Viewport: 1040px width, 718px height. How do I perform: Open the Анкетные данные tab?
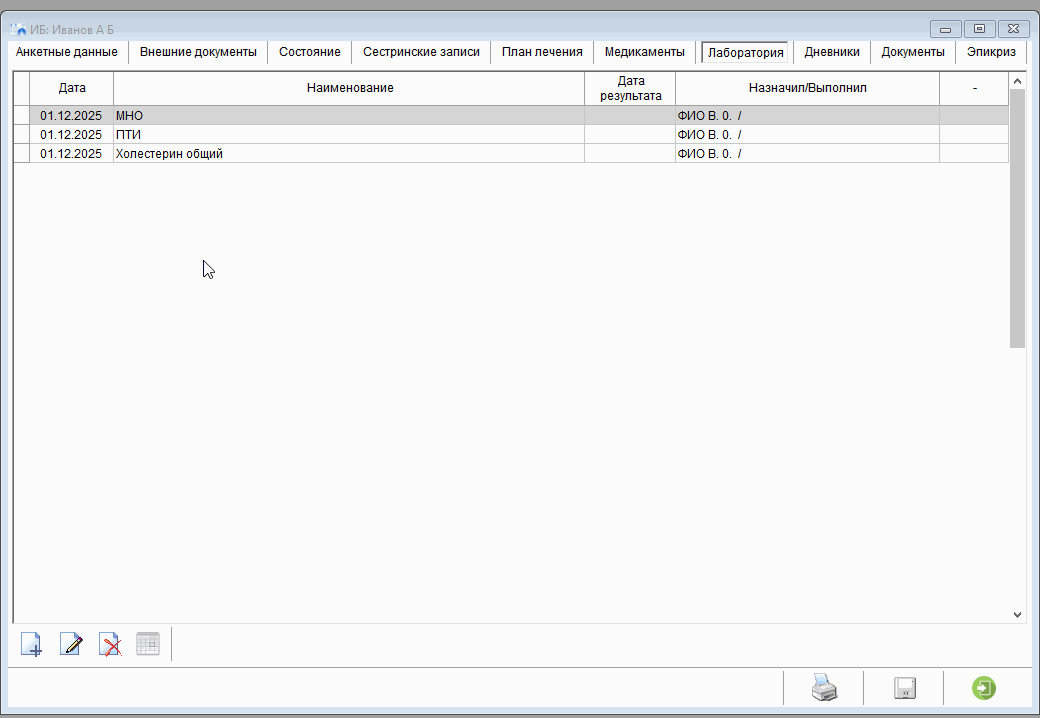tap(67, 52)
